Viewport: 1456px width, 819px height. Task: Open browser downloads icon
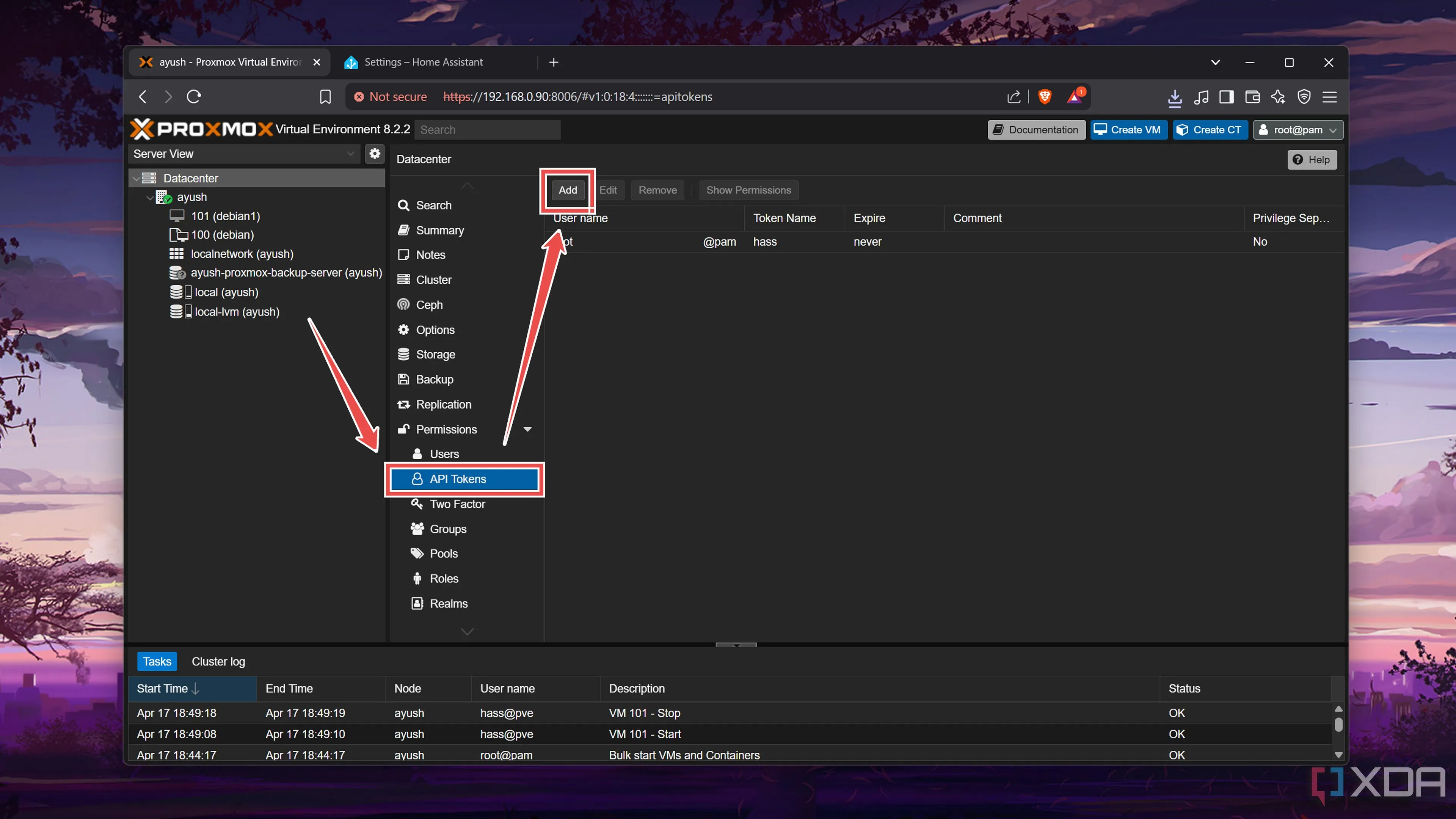click(1175, 97)
